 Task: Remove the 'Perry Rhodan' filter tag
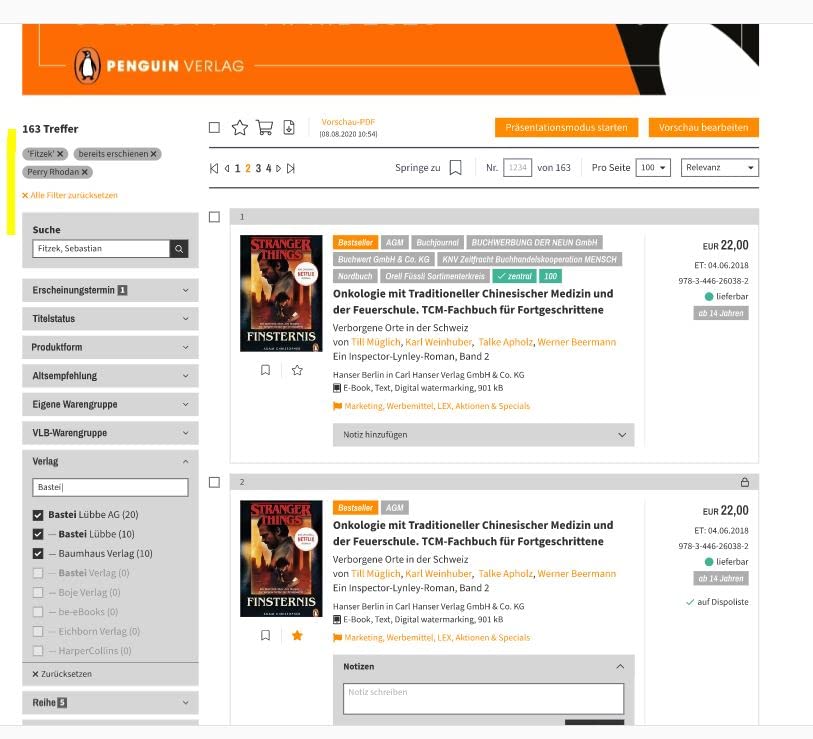click(85, 172)
